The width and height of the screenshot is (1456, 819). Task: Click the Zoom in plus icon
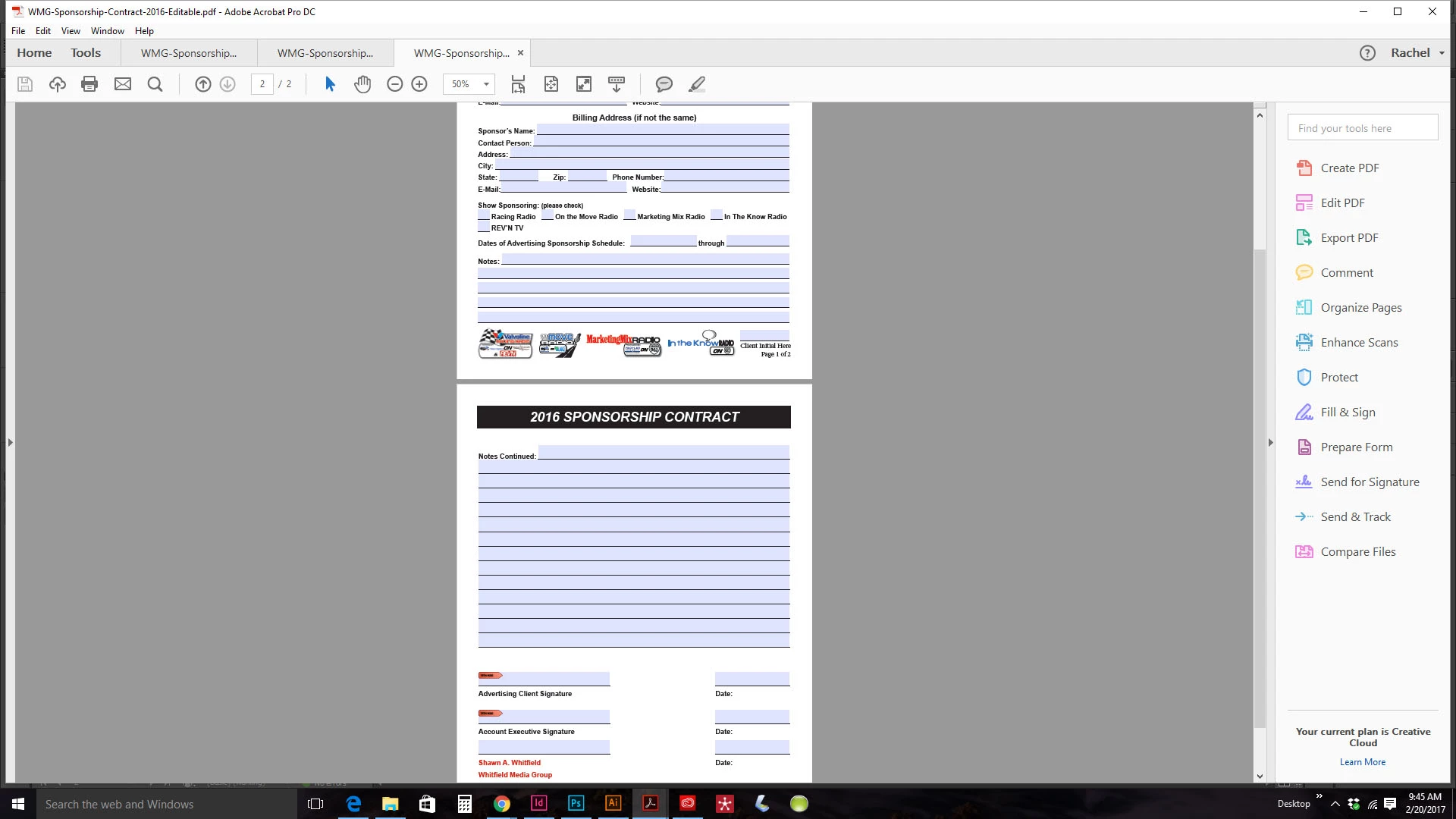click(419, 84)
